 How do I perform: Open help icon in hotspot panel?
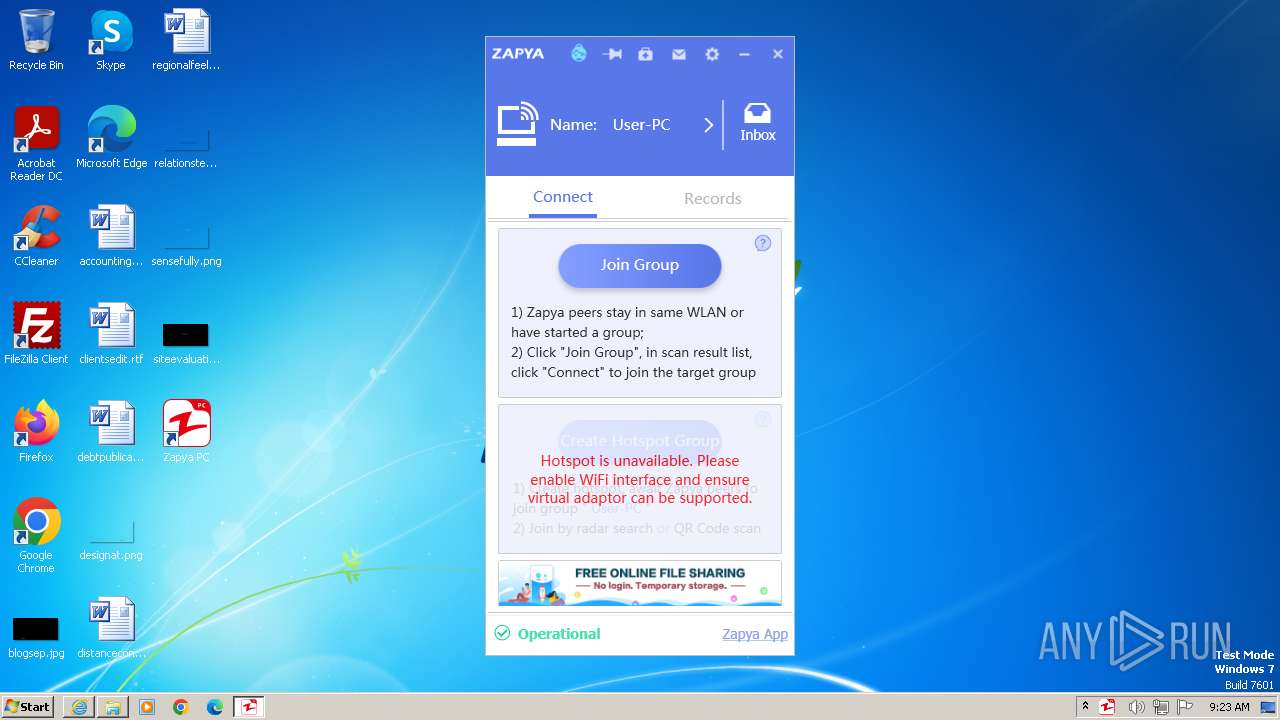point(763,419)
